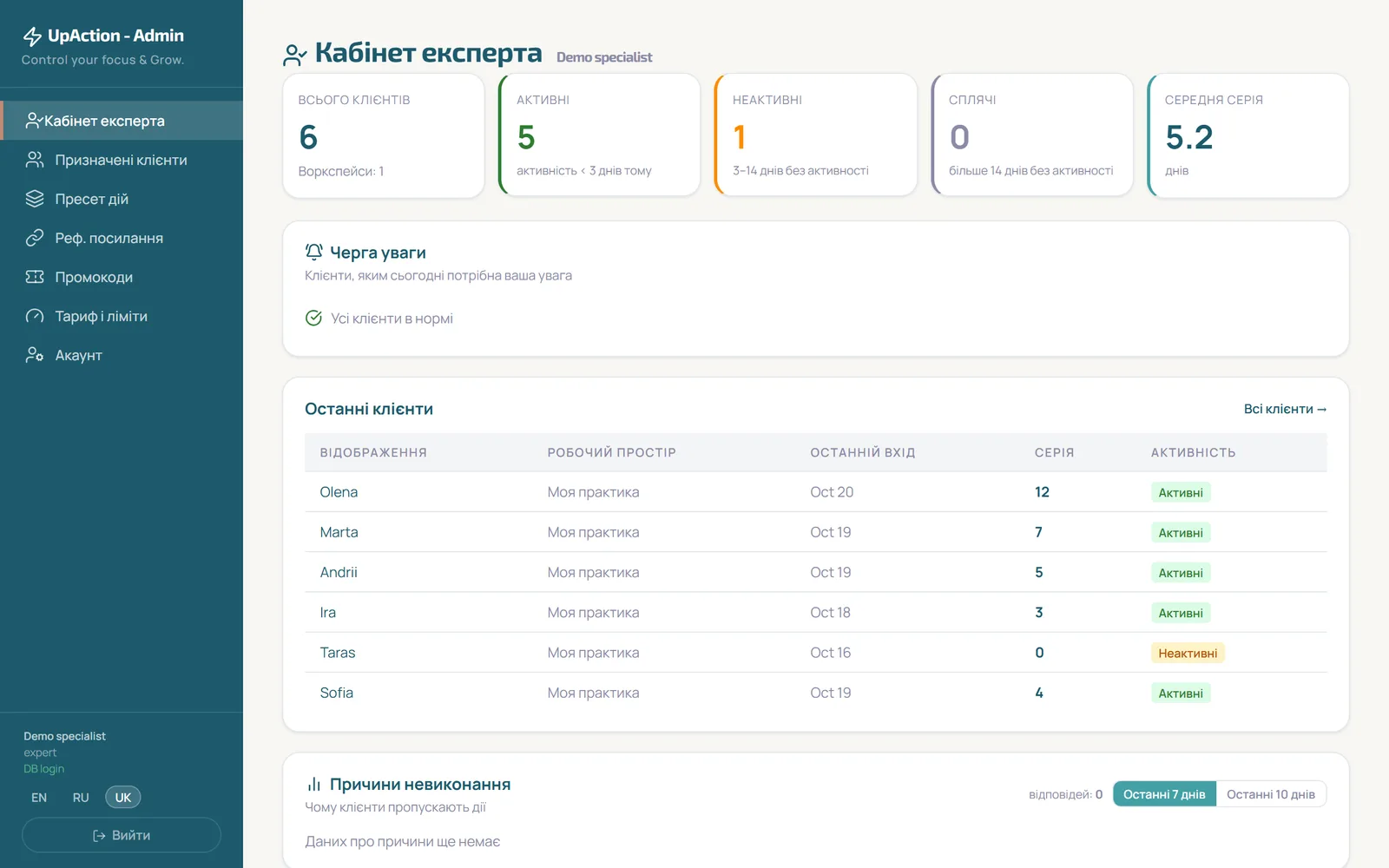1389x868 pixels.
Task: Open the Всі клієнти link
Action: pyautogui.click(x=1285, y=409)
